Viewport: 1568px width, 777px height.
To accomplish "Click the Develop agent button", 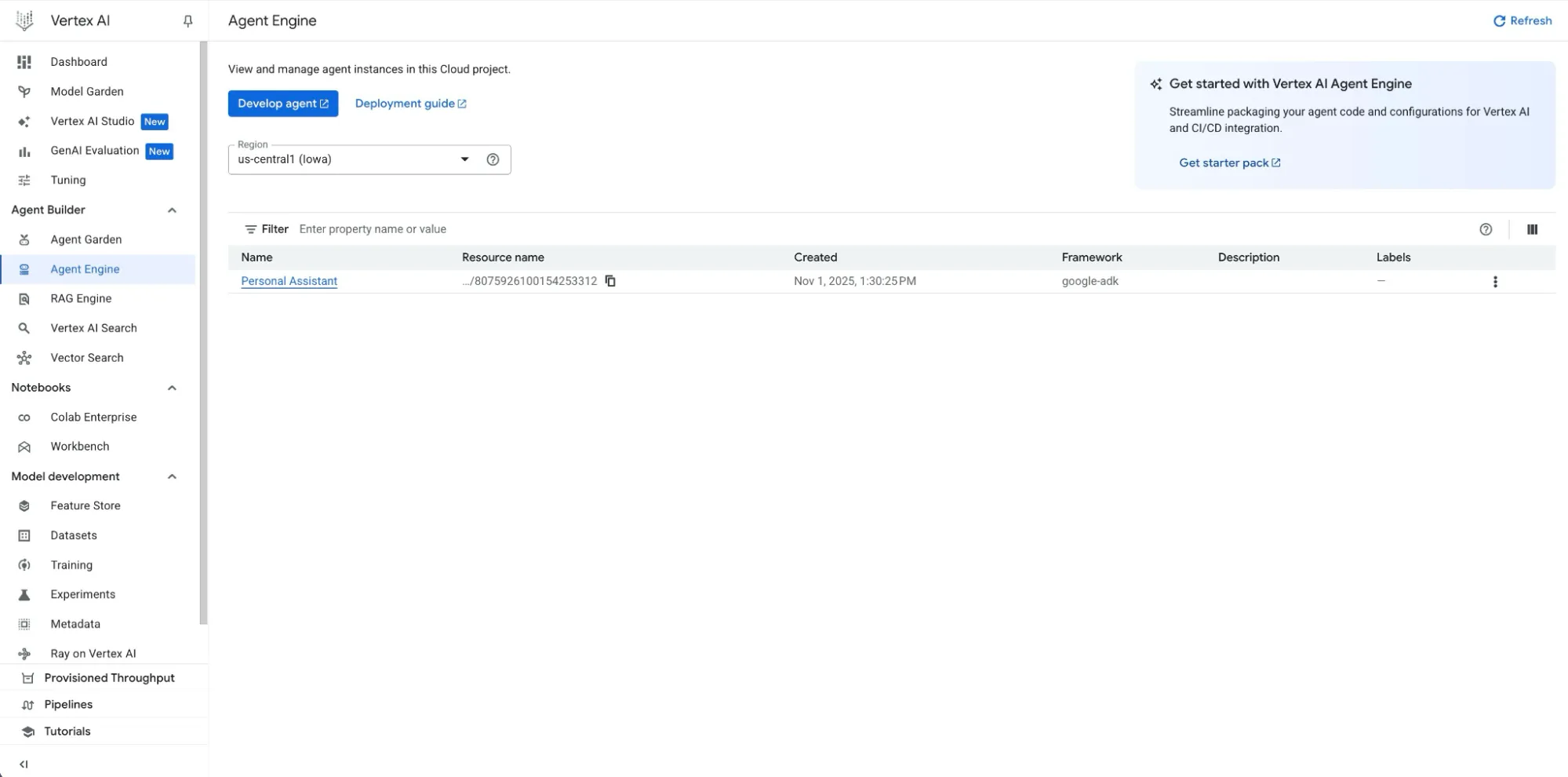I will coord(282,103).
